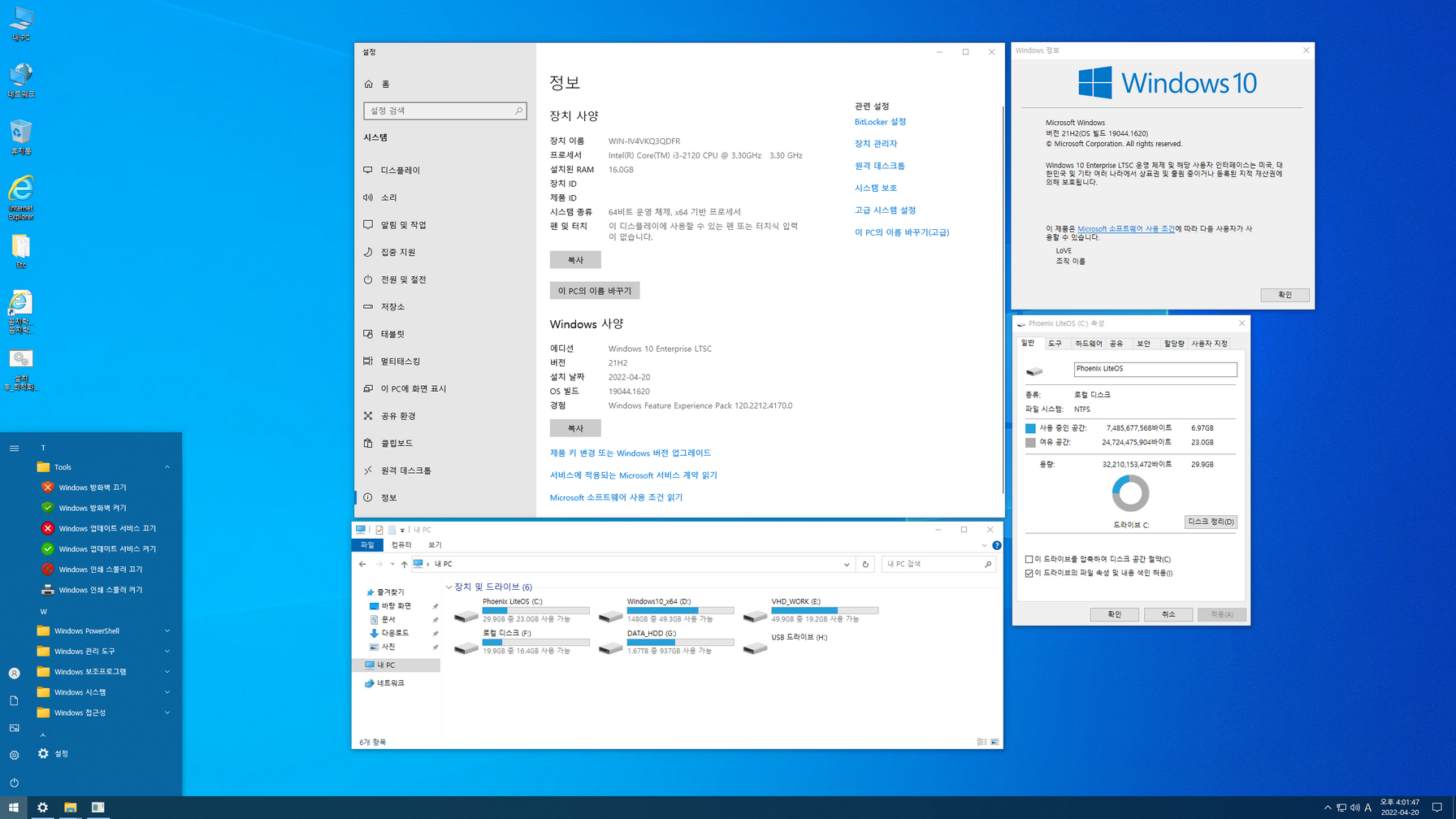Click the power icon in Start menu

pos(14,782)
